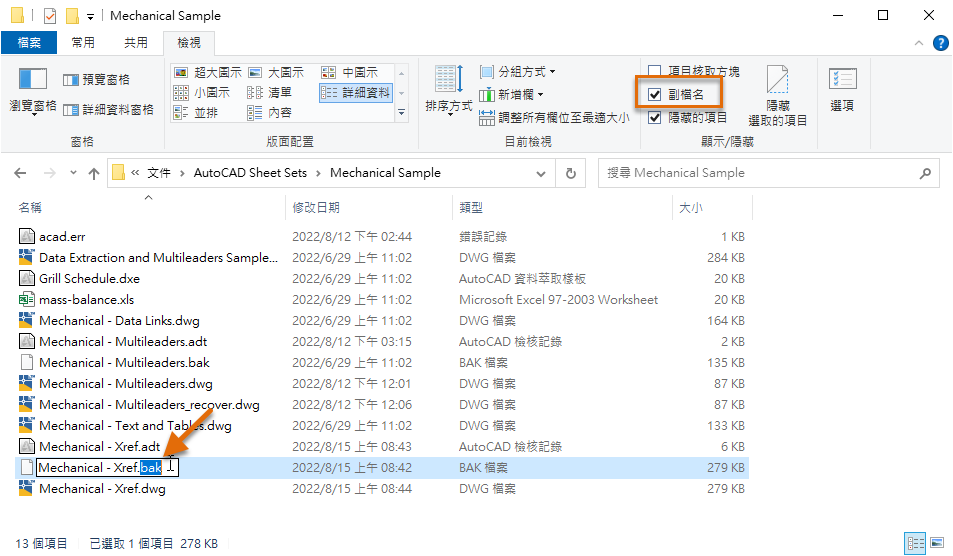Open the 常用 home tab

(83, 43)
